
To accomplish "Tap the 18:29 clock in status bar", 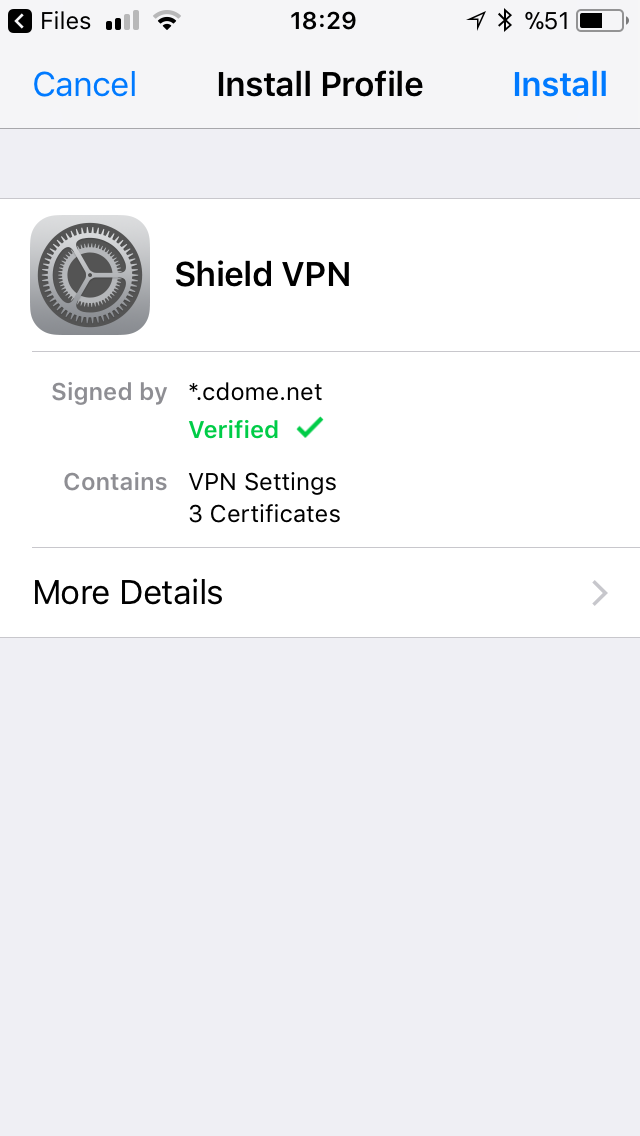I will [x=323, y=21].
